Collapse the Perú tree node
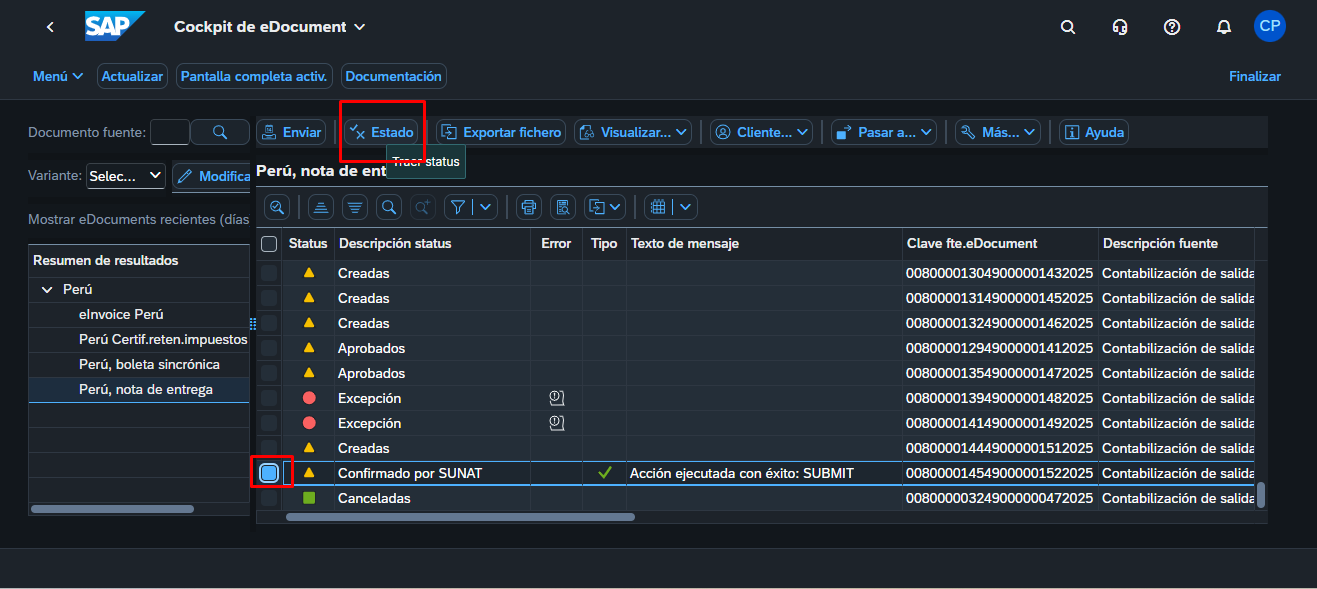Viewport: 1317px width, 589px height. 47,289
